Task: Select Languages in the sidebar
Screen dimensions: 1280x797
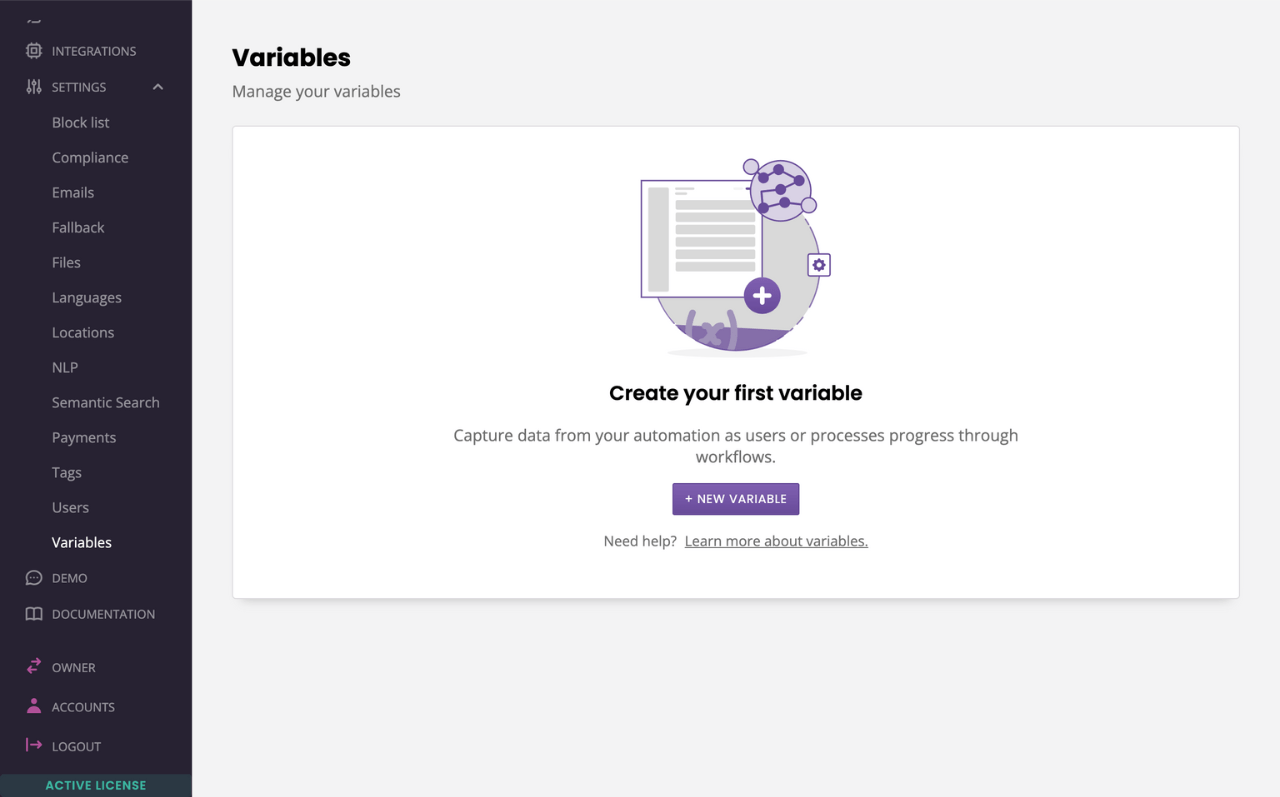Action: [87, 297]
